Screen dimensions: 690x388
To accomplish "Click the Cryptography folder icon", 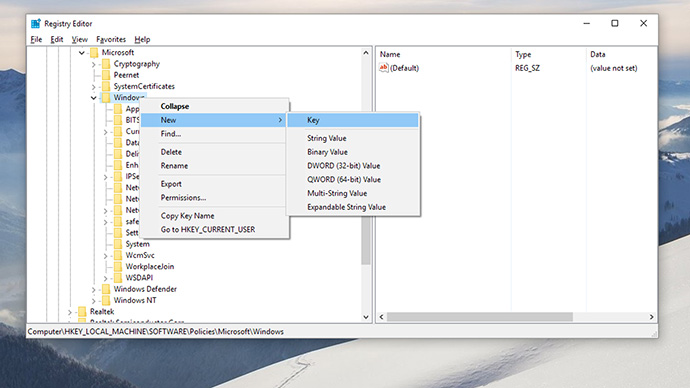I will click(106, 64).
